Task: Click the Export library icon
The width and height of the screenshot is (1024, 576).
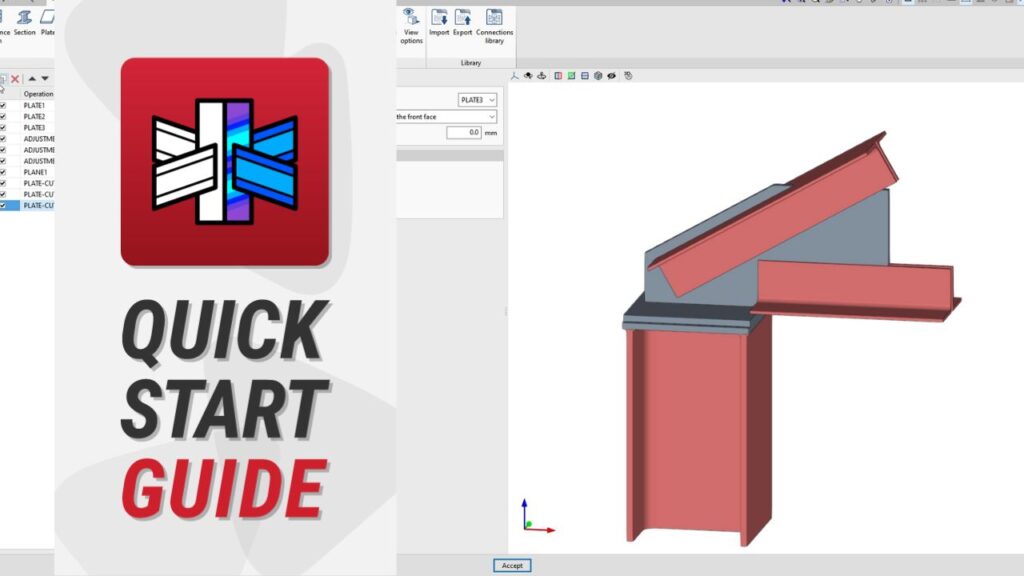Action: [462, 22]
